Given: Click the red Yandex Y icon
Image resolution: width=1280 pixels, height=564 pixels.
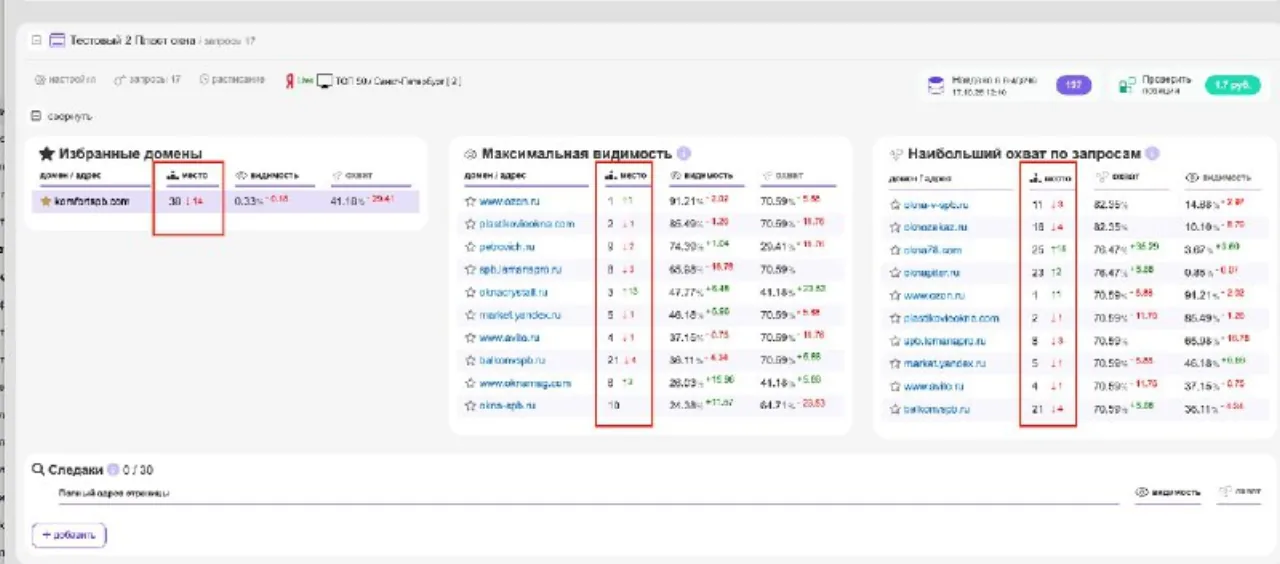Looking at the screenshot, I should (x=289, y=80).
